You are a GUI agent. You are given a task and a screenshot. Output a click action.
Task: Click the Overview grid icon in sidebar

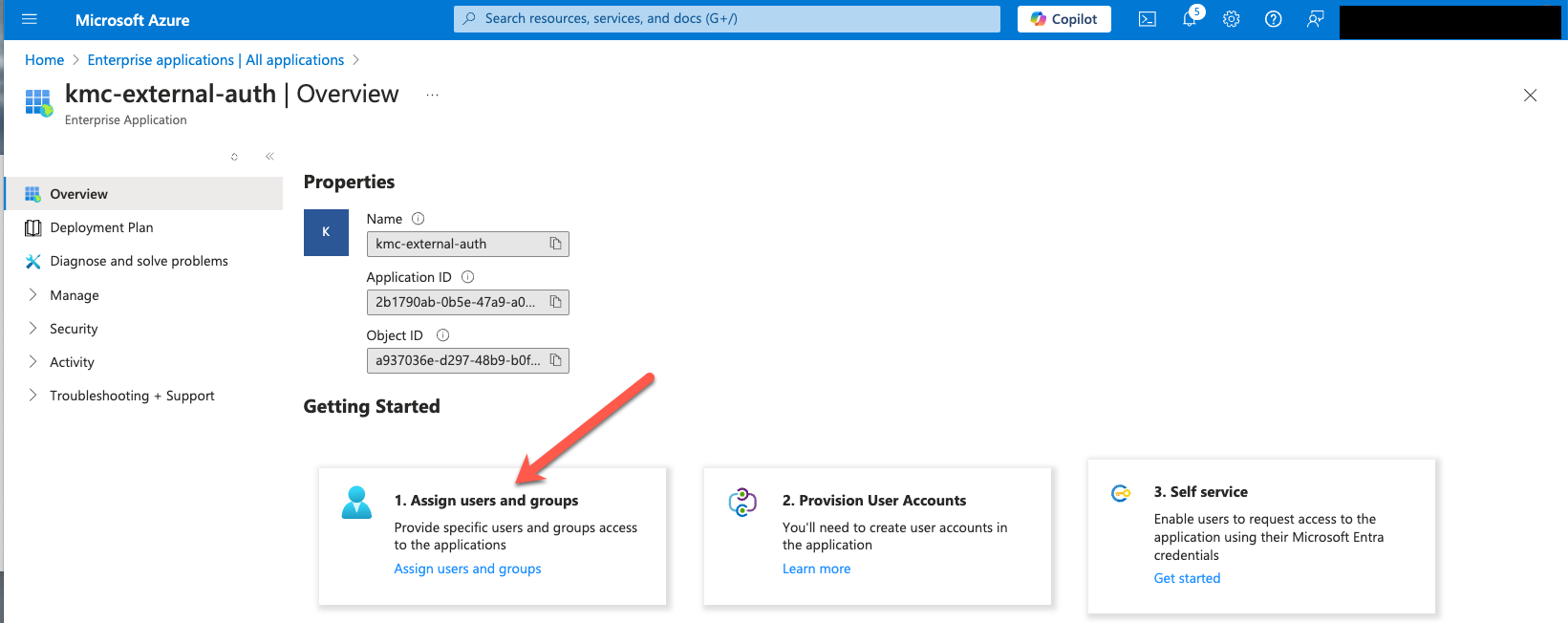(x=32, y=194)
